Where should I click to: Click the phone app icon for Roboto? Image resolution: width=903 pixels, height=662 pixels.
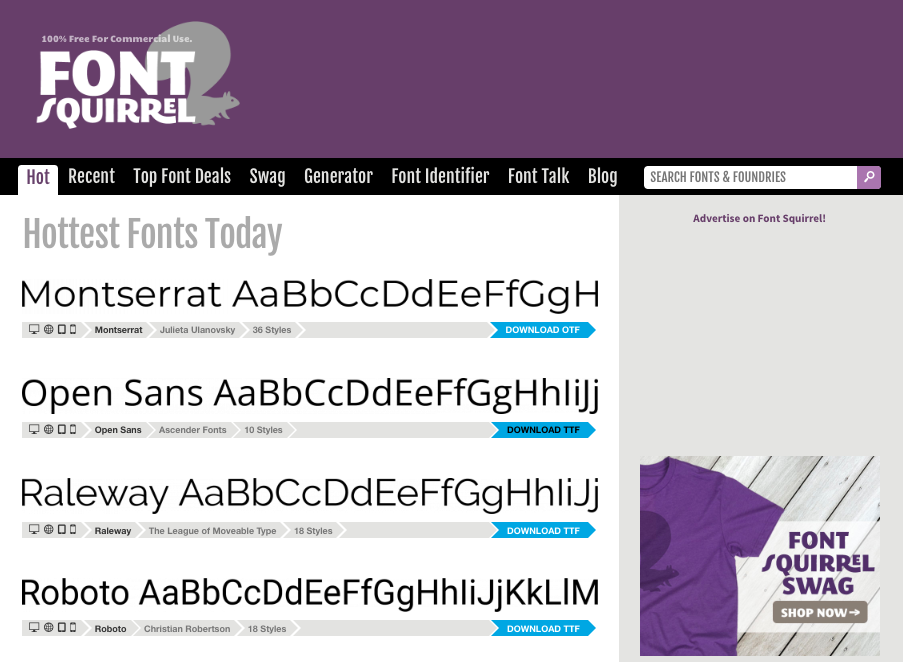[73, 627]
